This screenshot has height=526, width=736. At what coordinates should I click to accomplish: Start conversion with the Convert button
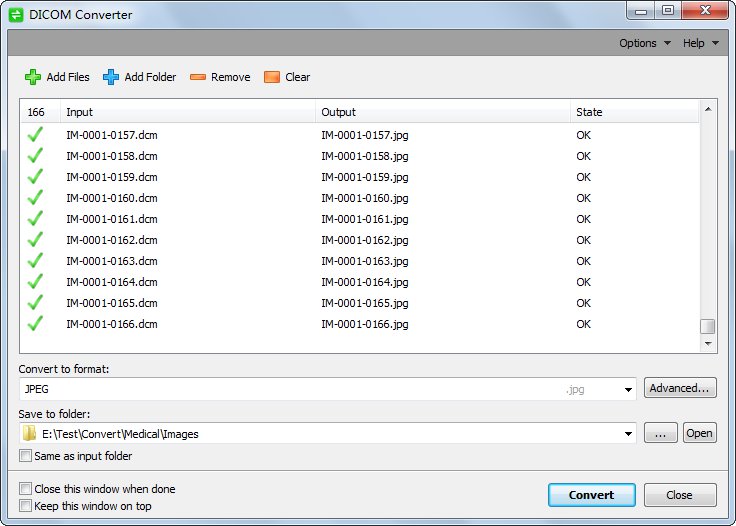(x=591, y=495)
